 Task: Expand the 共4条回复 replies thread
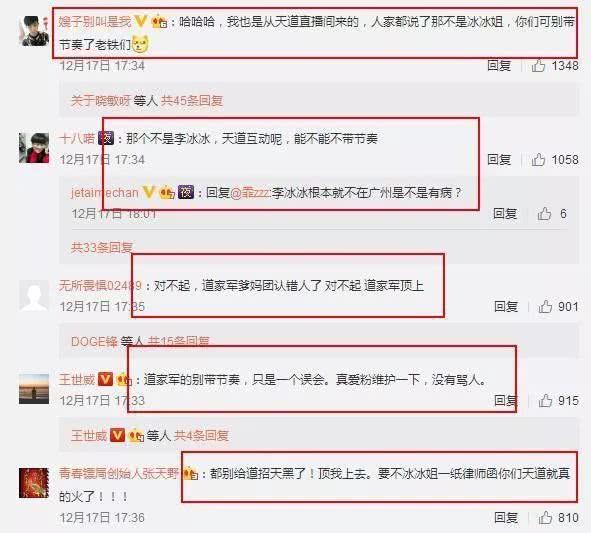[201, 436]
